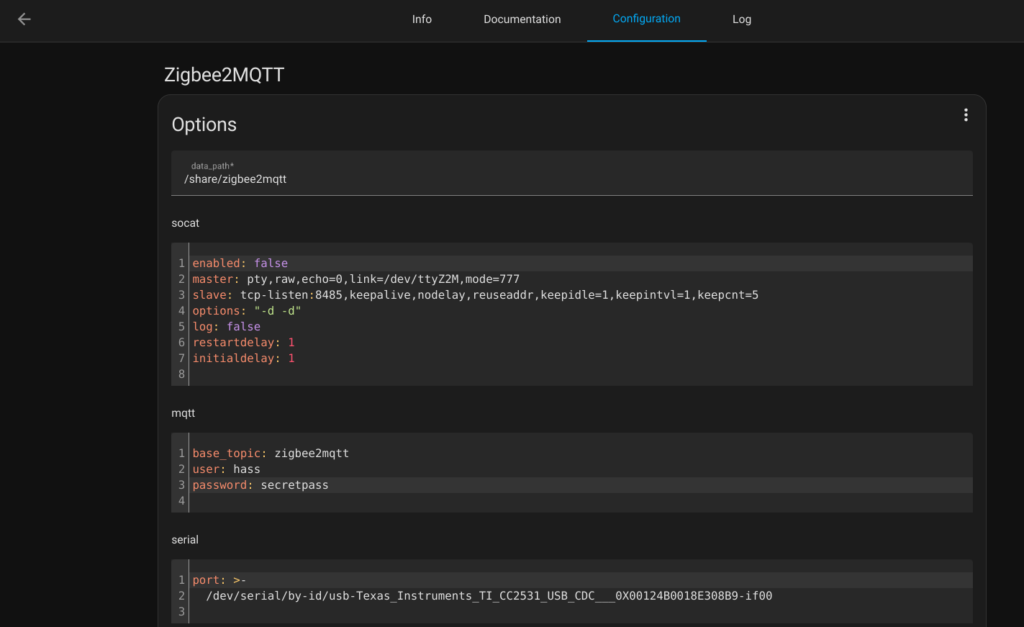Click the socat 'master: pty,raw' line

pyautogui.click(x=356, y=279)
